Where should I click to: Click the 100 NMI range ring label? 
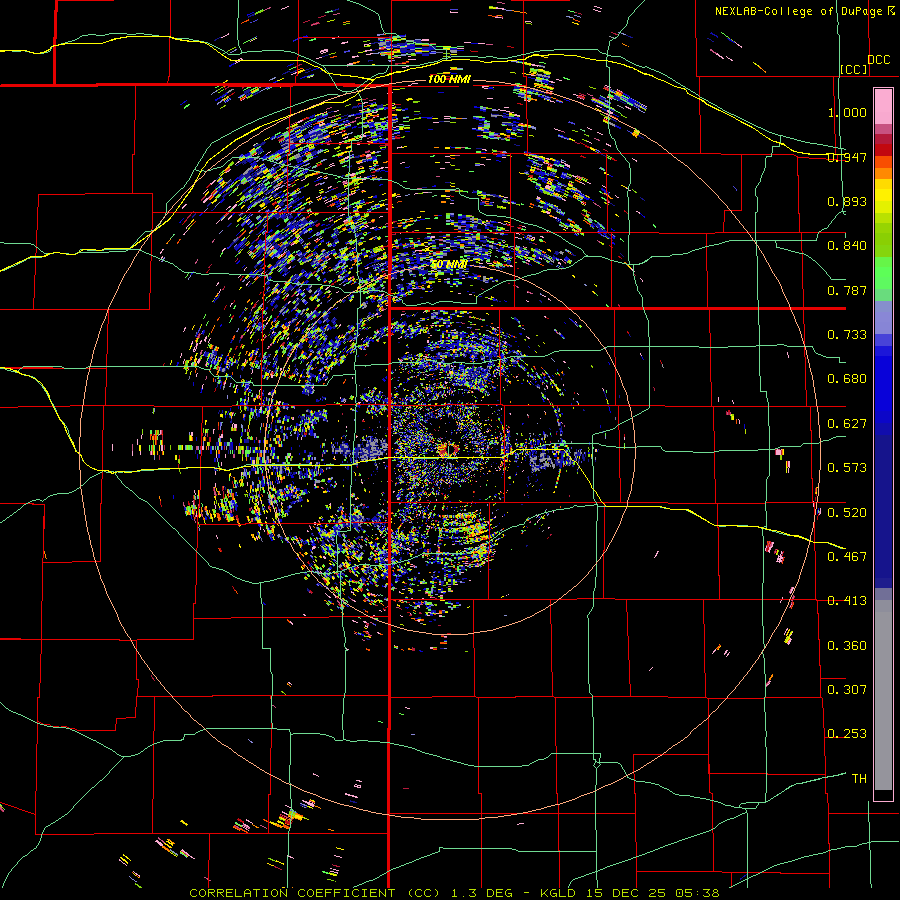coord(449,79)
